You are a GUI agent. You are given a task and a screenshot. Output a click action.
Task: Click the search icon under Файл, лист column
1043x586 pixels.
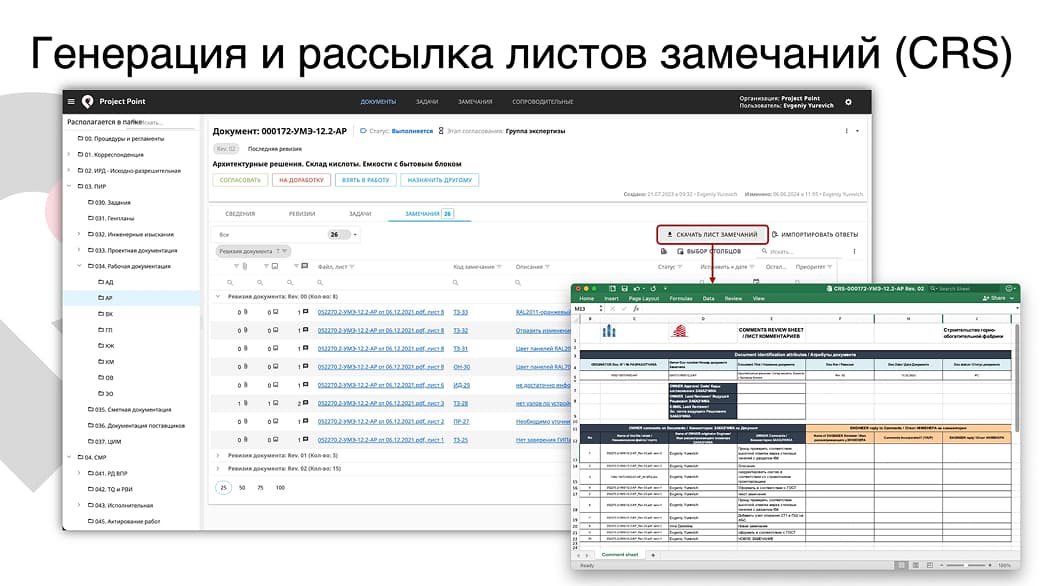pos(320,283)
